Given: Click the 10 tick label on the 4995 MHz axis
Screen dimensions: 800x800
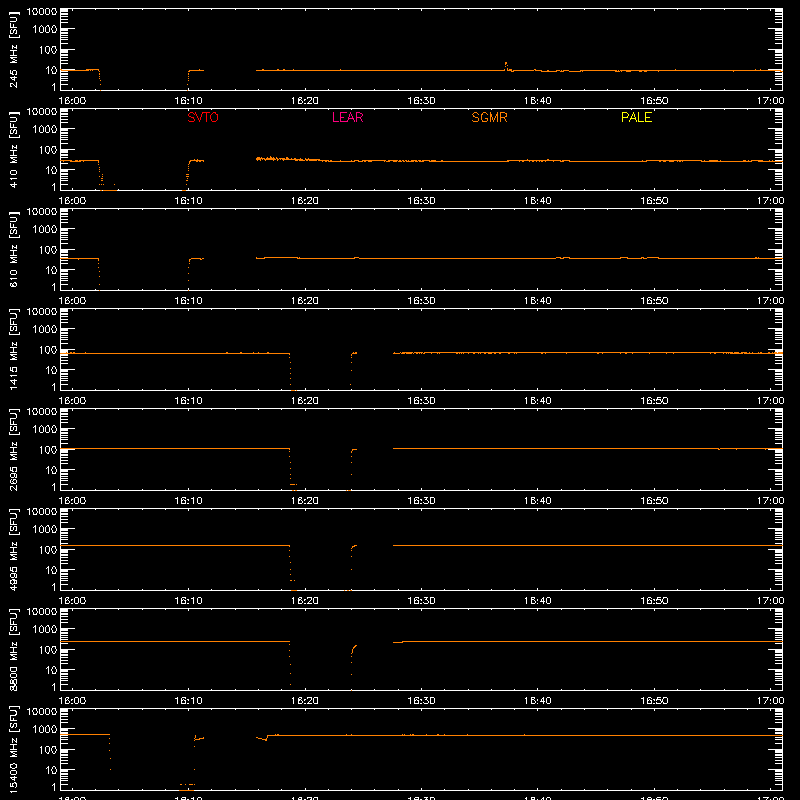Looking at the screenshot, I should [x=51, y=570].
